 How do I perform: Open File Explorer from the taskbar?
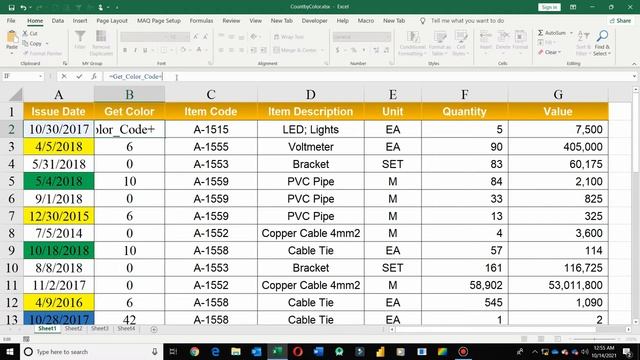pos(236,351)
